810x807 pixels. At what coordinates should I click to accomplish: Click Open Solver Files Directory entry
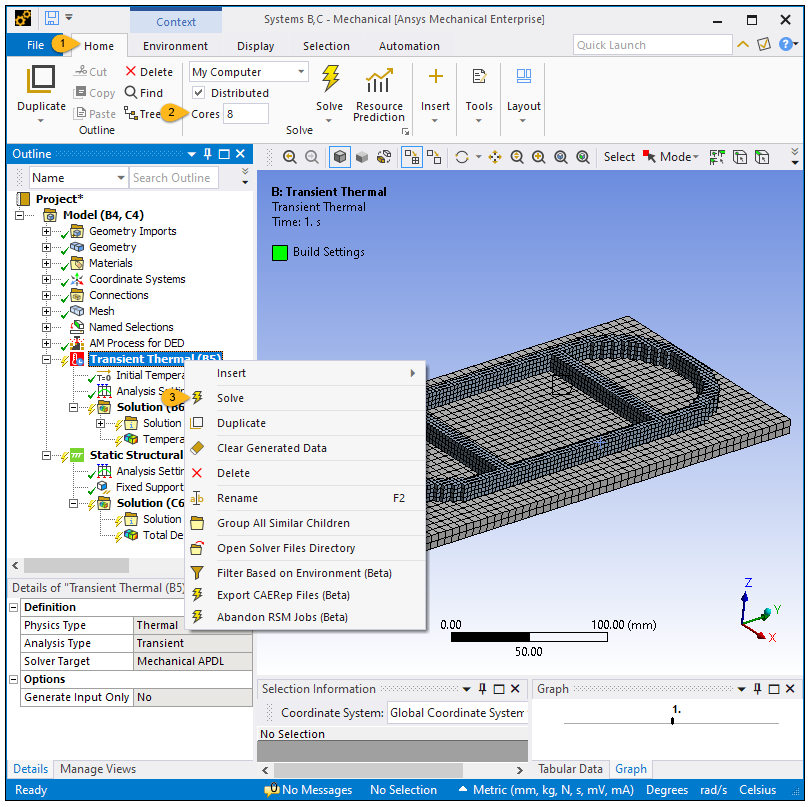[286, 548]
